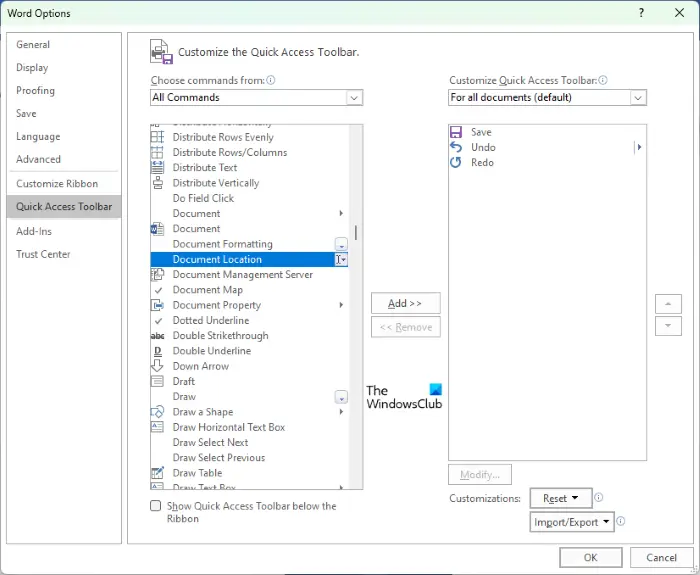This screenshot has height=575, width=700.
Task: Click the Document Management Server icon
Action: click(x=157, y=275)
